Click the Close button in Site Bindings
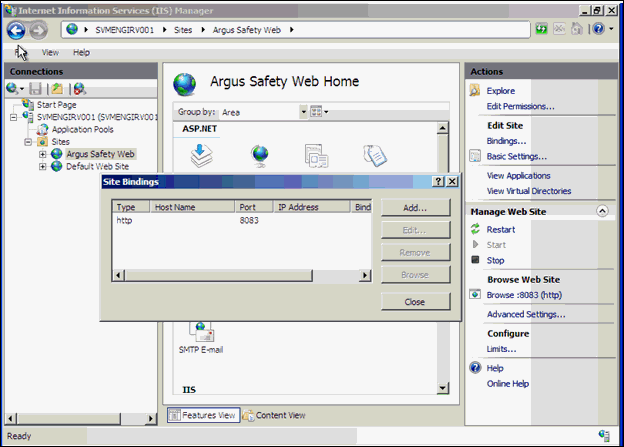 pos(415,302)
